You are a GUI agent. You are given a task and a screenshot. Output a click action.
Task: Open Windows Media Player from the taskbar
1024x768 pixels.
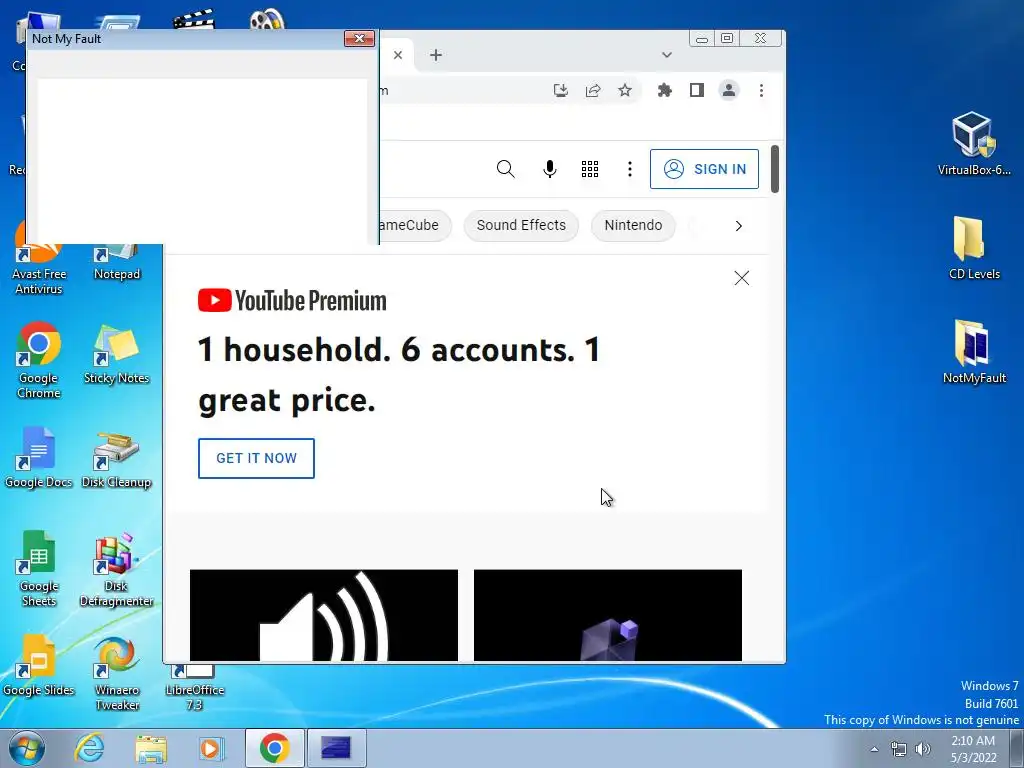coord(211,748)
